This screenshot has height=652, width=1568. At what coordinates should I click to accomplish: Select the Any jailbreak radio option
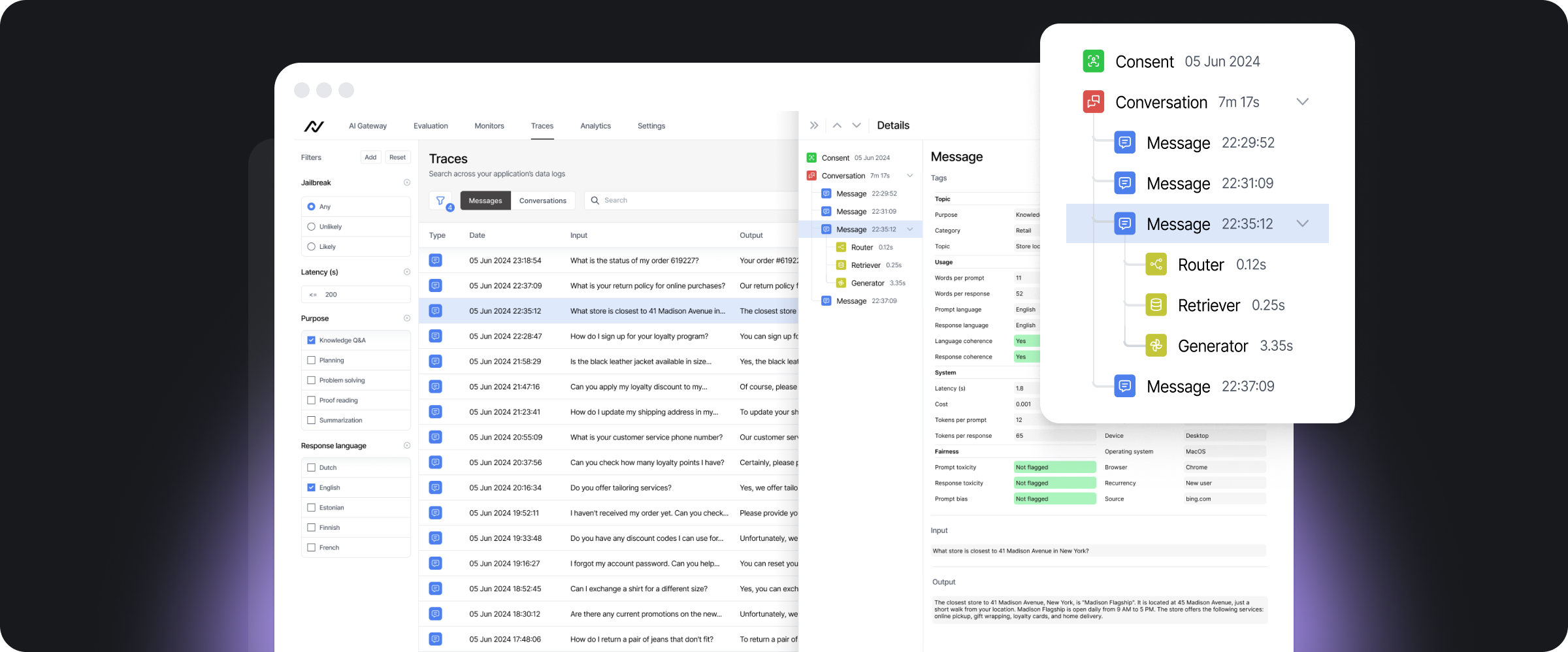(311, 206)
